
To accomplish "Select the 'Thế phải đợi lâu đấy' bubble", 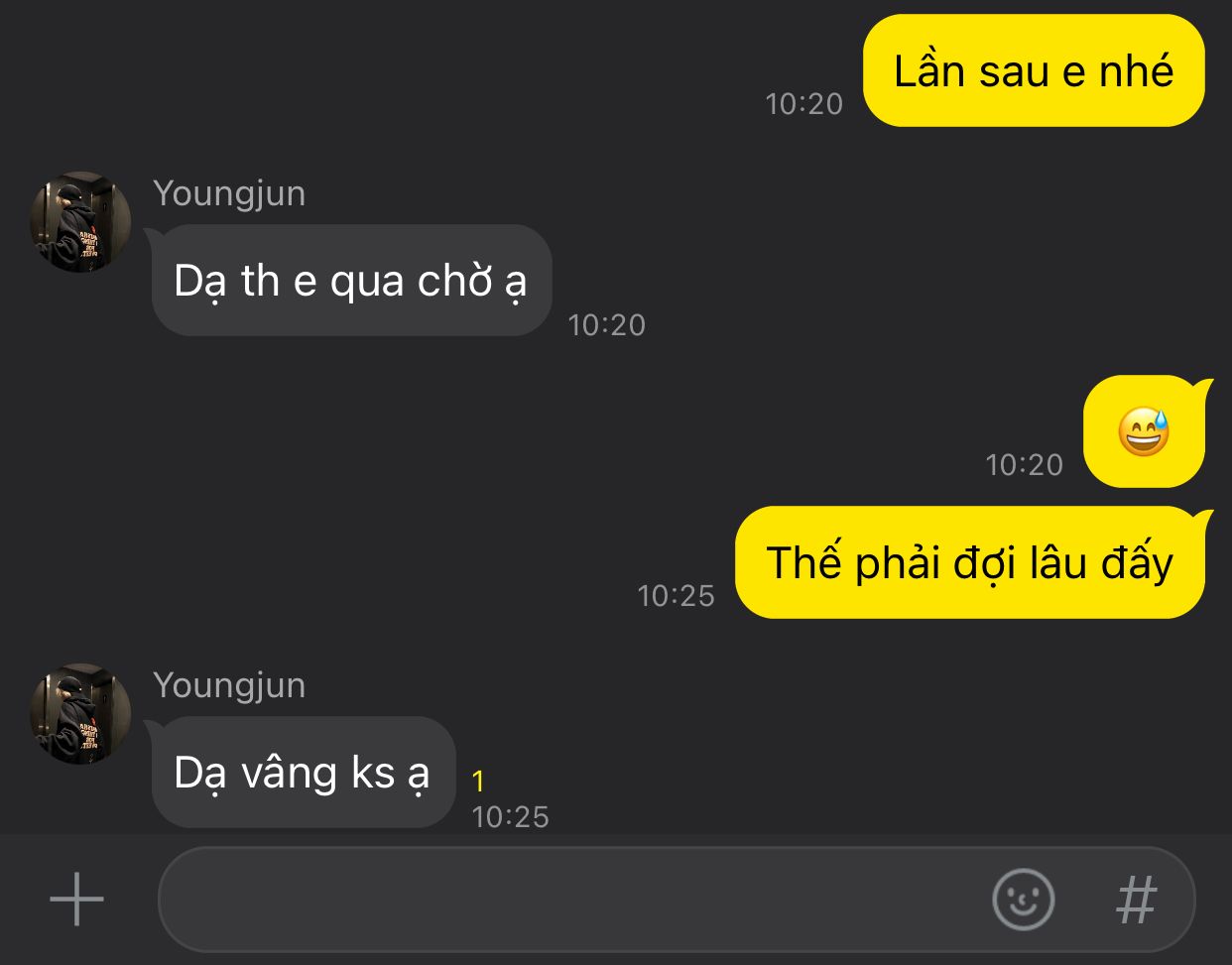I will [x=970, y=562].
